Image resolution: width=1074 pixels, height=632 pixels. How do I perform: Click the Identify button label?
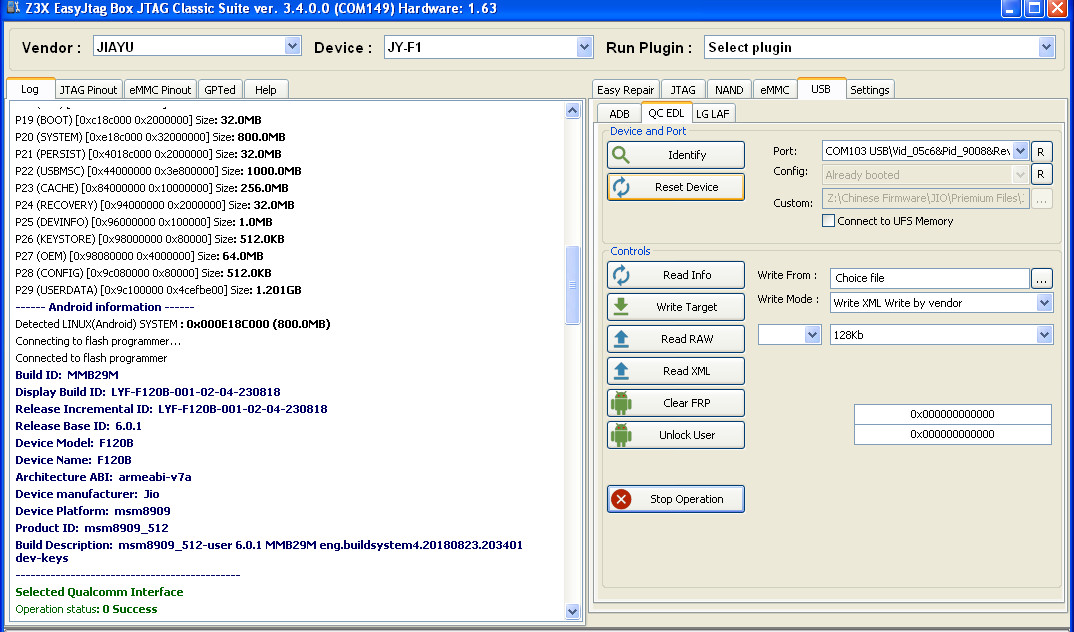(x=687, y=155)
